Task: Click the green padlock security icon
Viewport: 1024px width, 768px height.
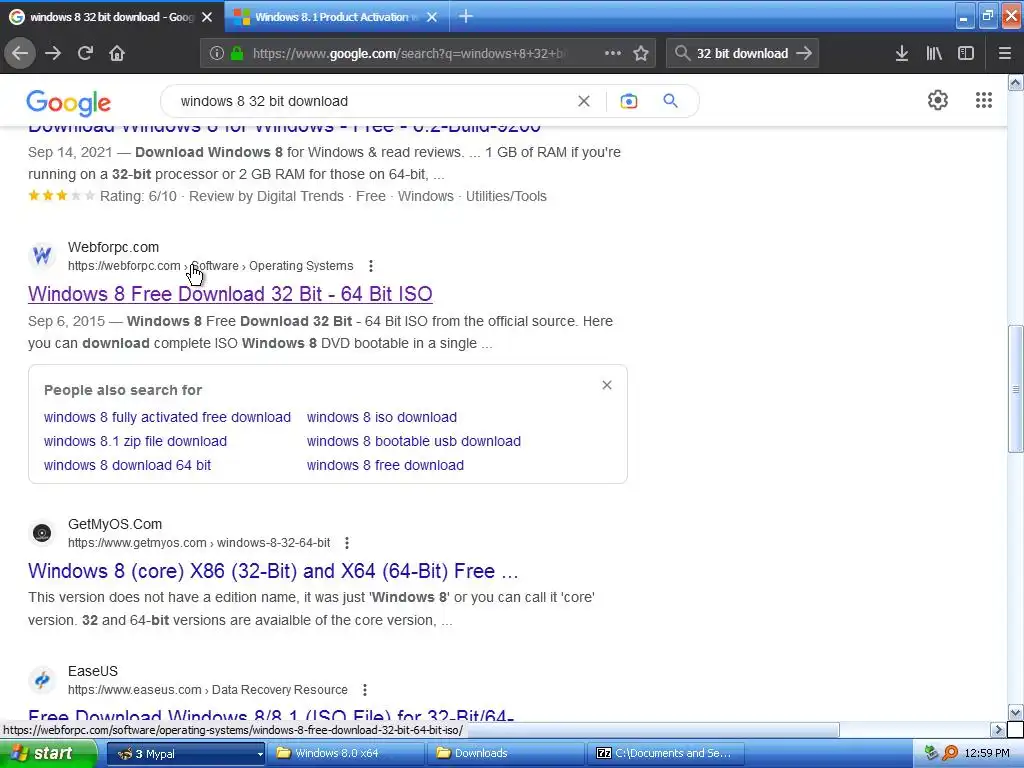Action: click(x=237, y=54)
